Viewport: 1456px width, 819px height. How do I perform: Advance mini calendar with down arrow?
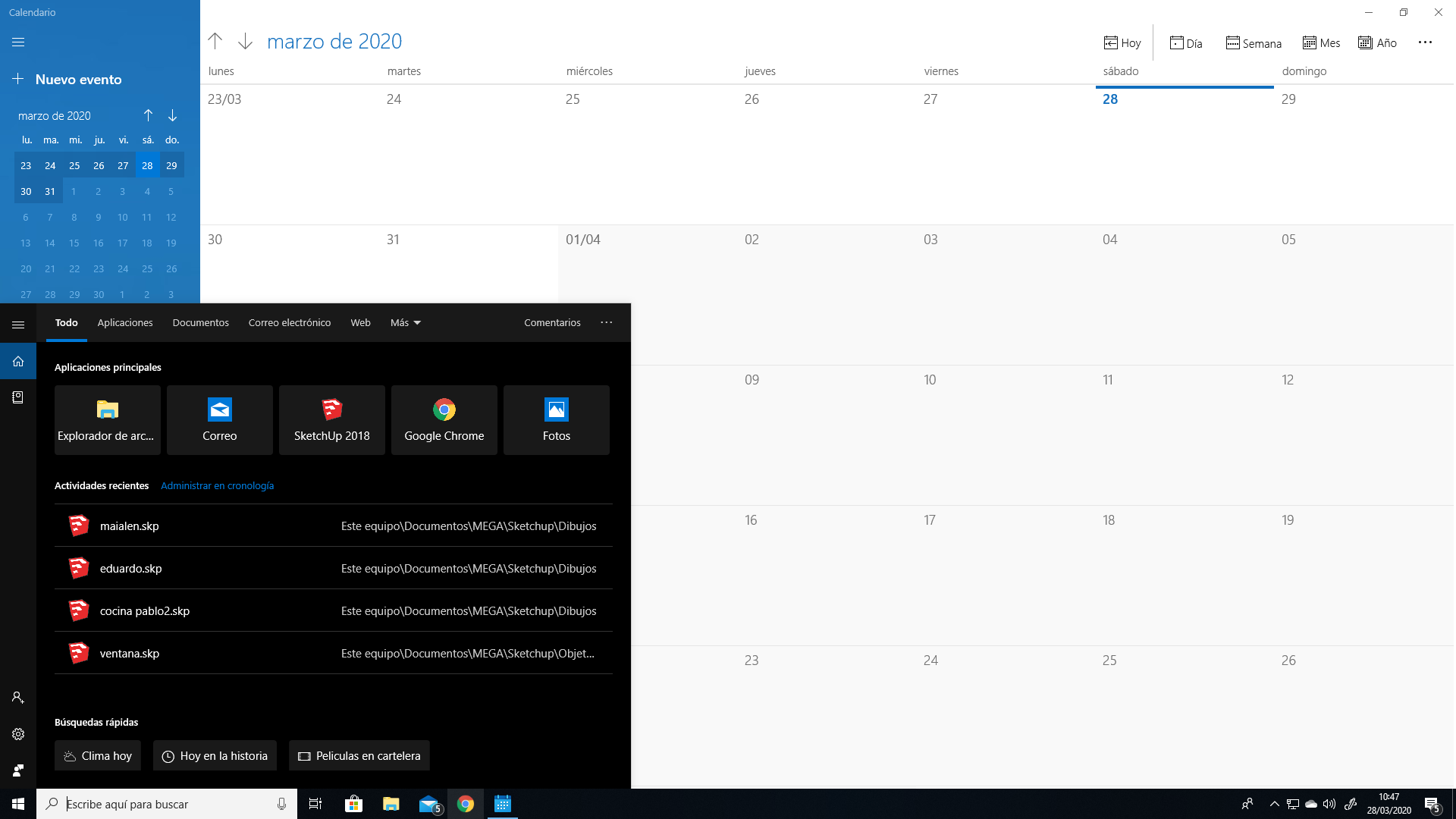click(172, 115)
